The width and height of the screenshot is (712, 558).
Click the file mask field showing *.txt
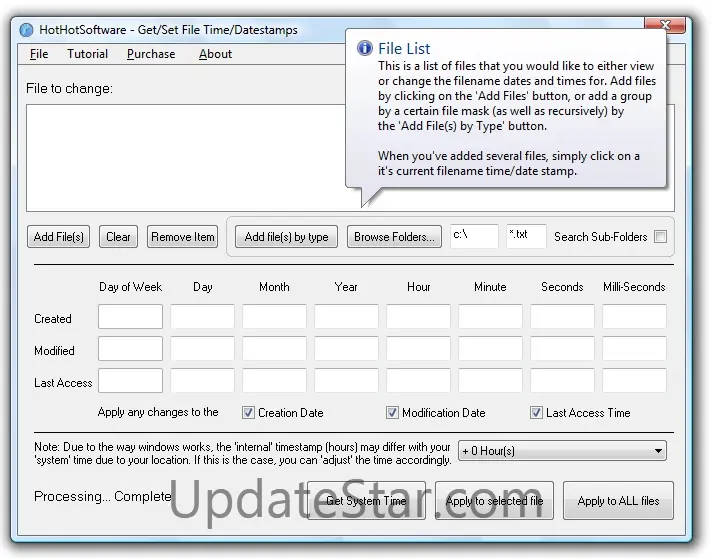point(526,236)
